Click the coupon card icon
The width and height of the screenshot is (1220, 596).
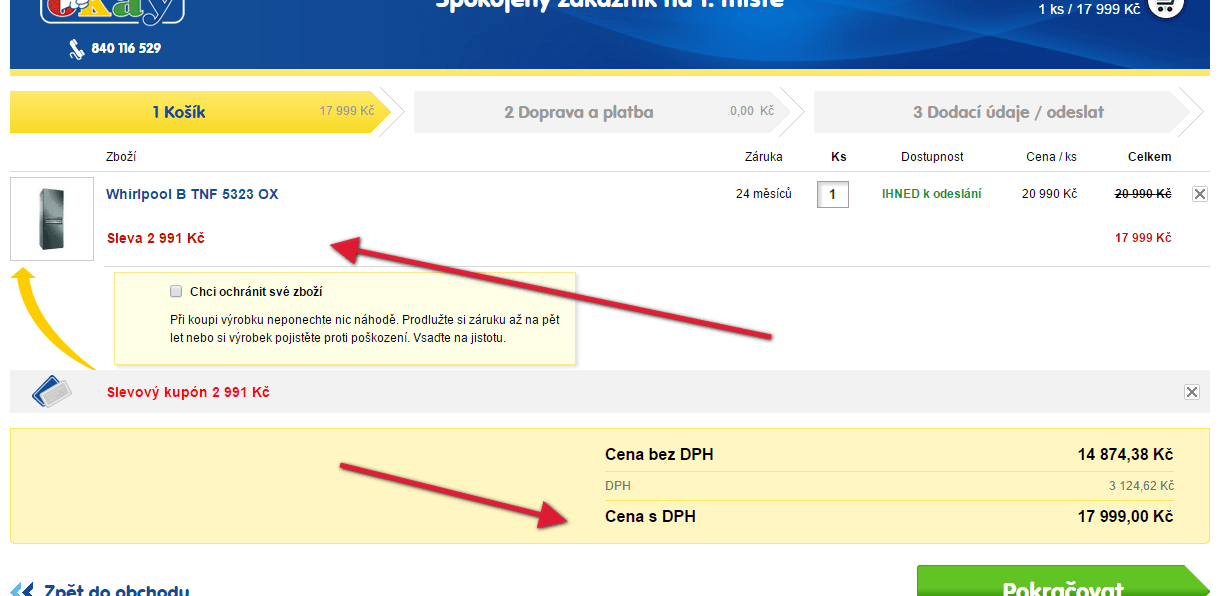pyautogui.click(x=52, y=391)
